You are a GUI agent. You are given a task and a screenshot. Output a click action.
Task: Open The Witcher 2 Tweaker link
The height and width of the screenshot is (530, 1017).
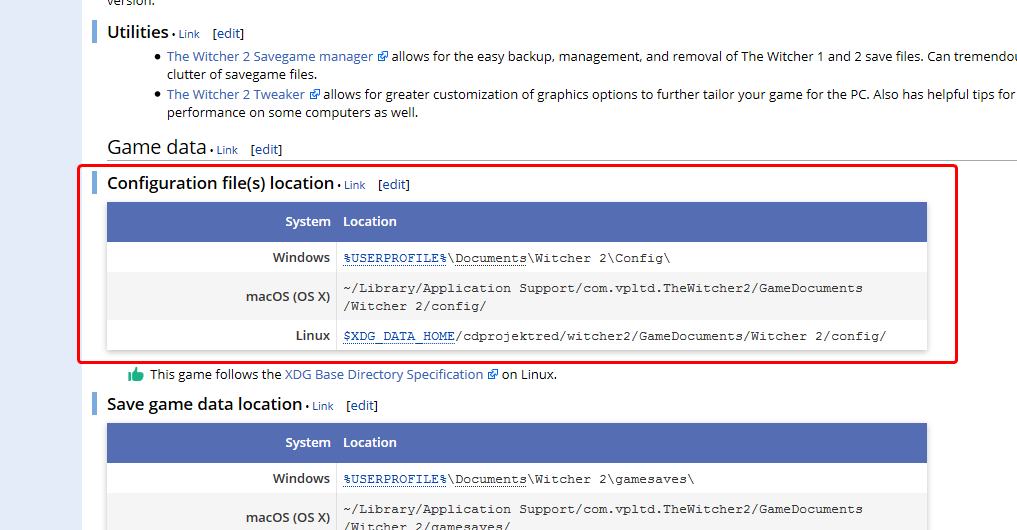coord(236,95)
